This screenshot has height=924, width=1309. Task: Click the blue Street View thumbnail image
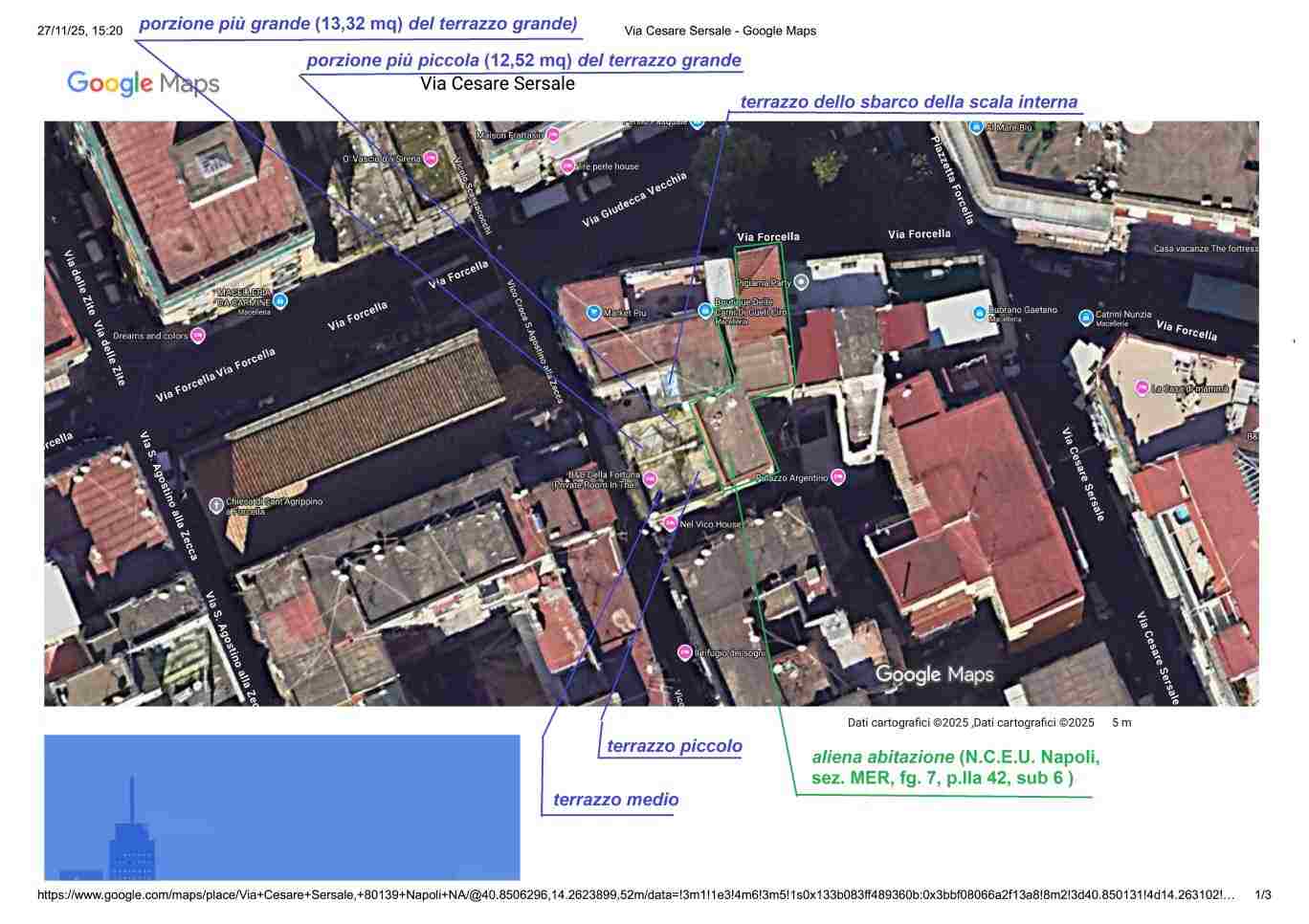(281, 807)
